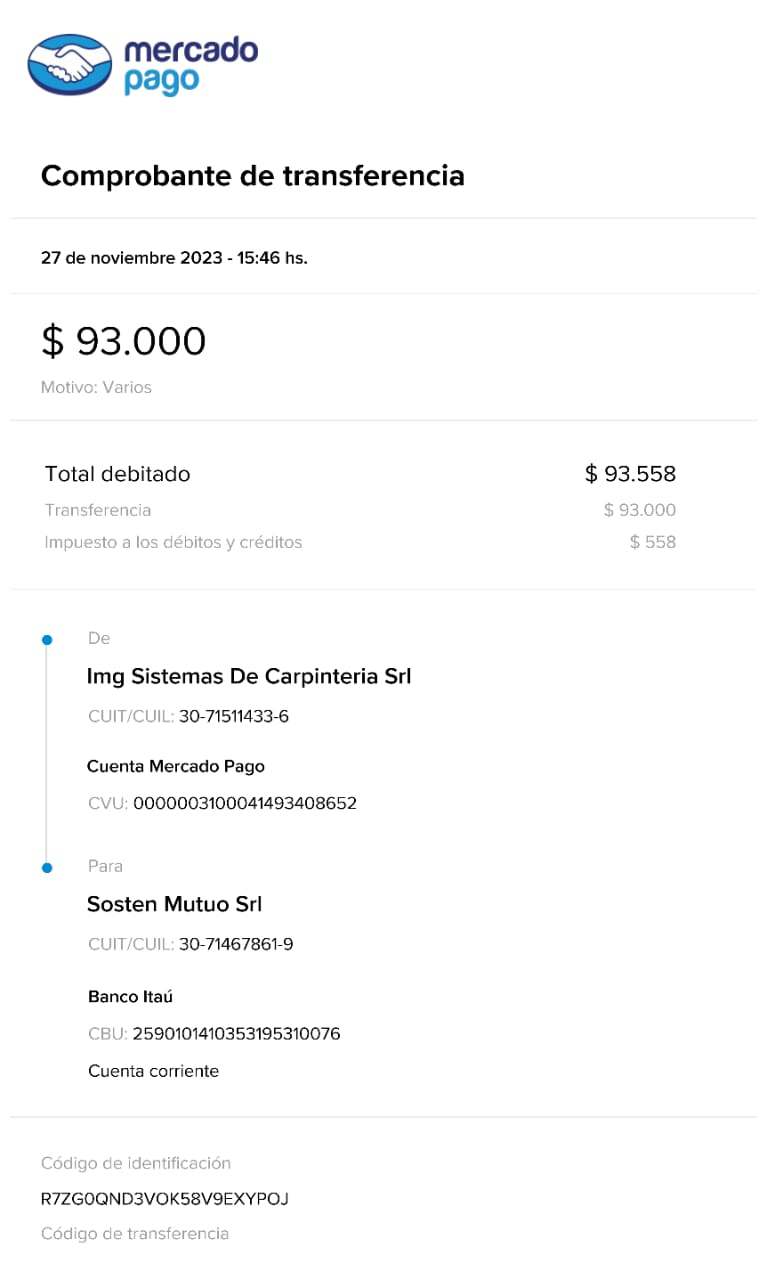Click the $ 93.558 total amount
The height and width of the screenshot is (1280, 767).
[x=630, y=474]
